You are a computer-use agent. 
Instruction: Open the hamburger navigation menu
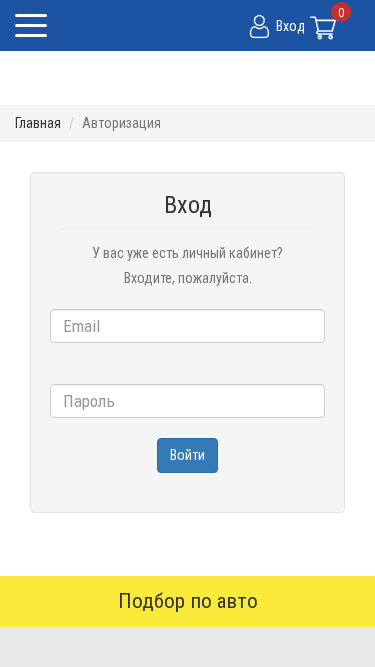pos(31,26)
